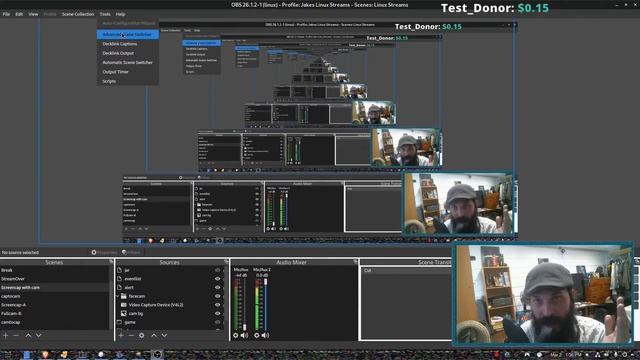The image size is (640, 360).
Task: Collapse the facecam group in Sources
Action: pyautogui.click(x=118, y=296)
